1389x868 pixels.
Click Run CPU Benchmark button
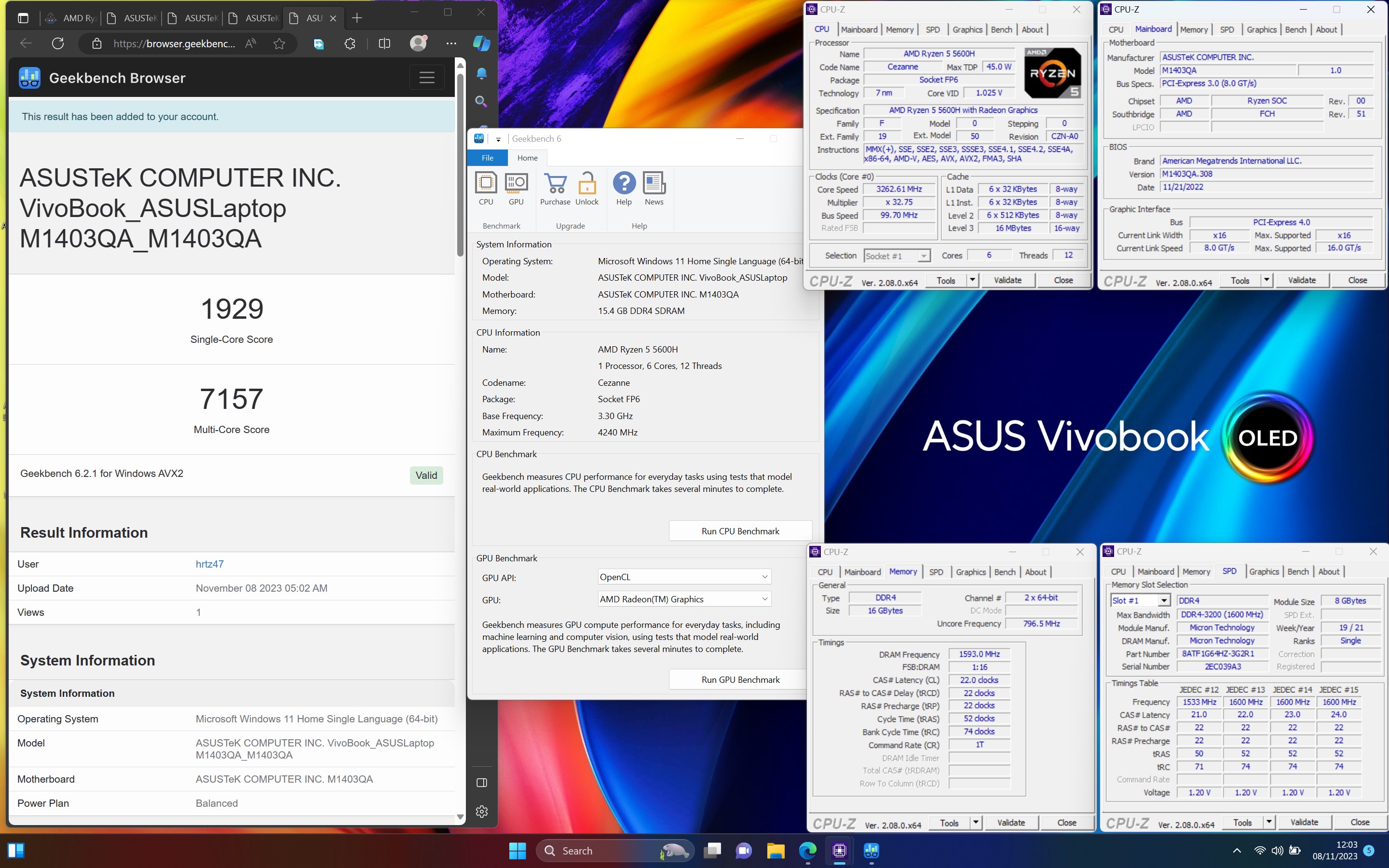(x=740, y=531)
